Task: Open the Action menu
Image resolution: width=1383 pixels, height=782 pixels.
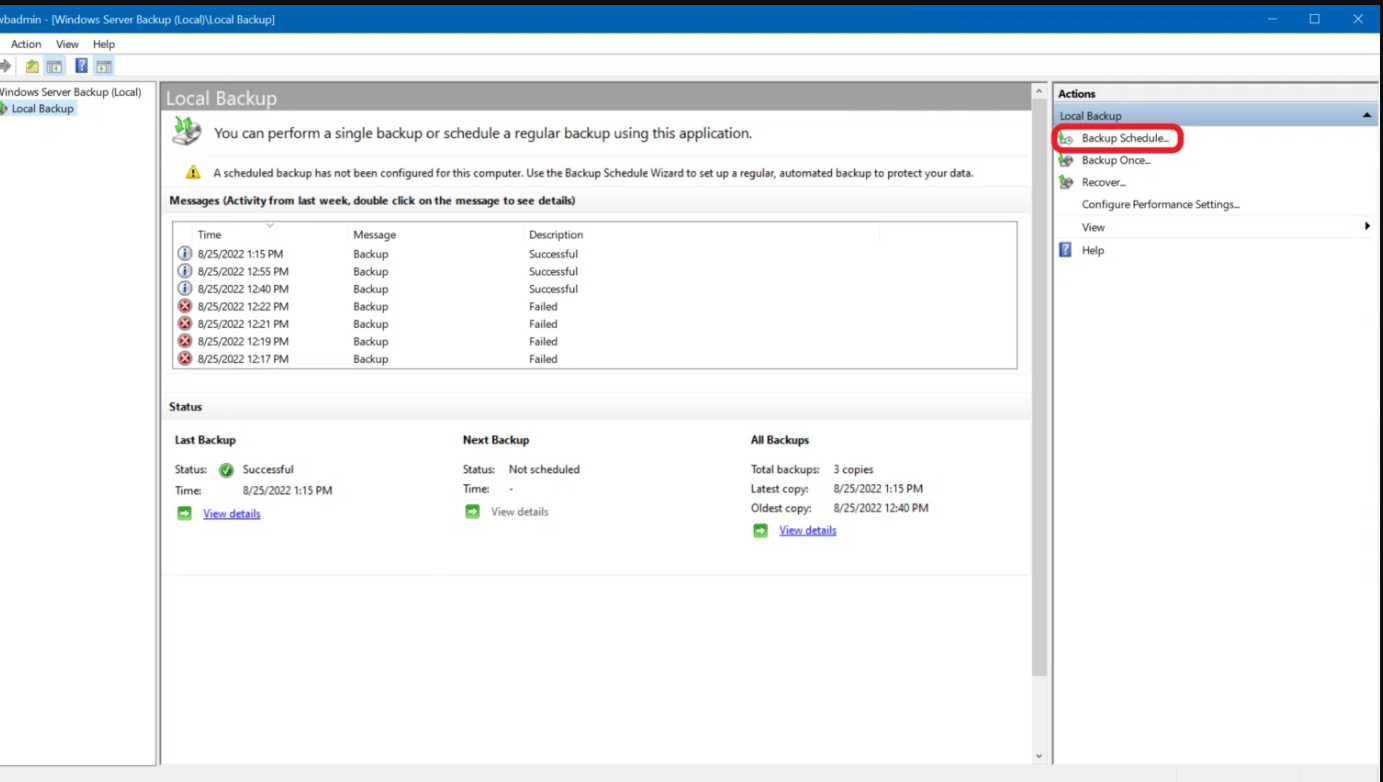Action: click(x=26, y=44)
